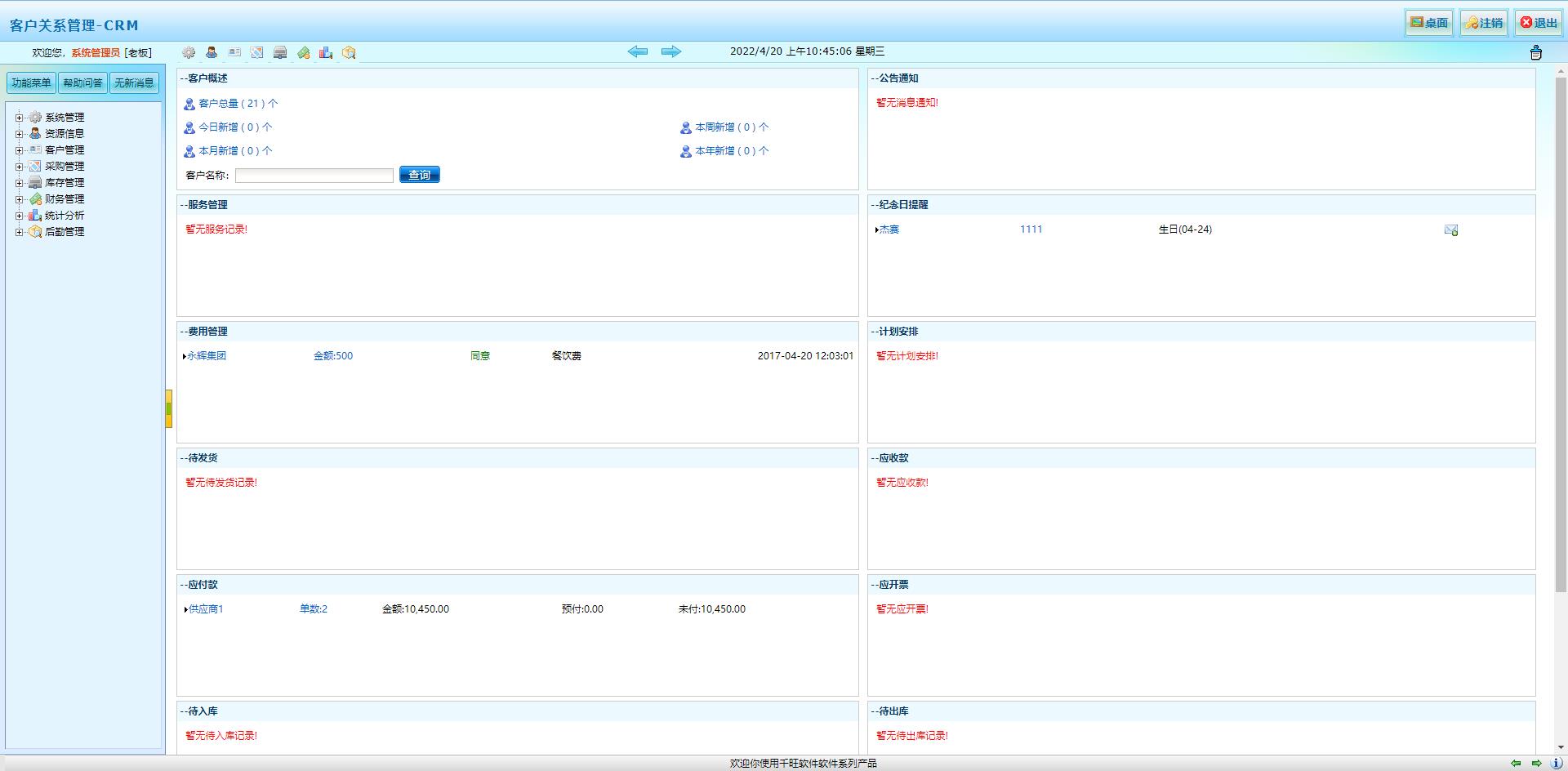Click the scrollbar down arrow
Screen dimensions: 1568x771
click(1561, 746)
